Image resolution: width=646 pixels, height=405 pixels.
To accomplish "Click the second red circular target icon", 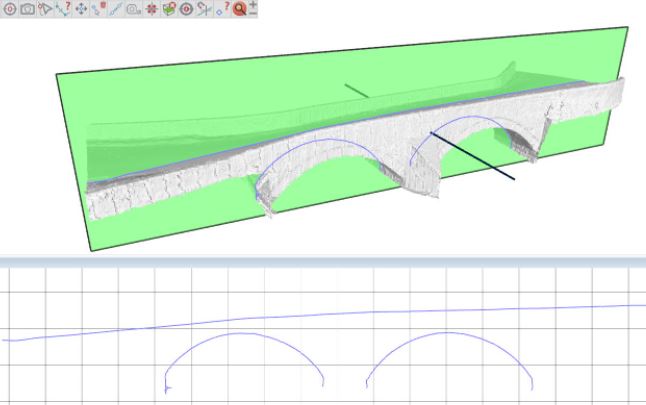I will [186, 9].
